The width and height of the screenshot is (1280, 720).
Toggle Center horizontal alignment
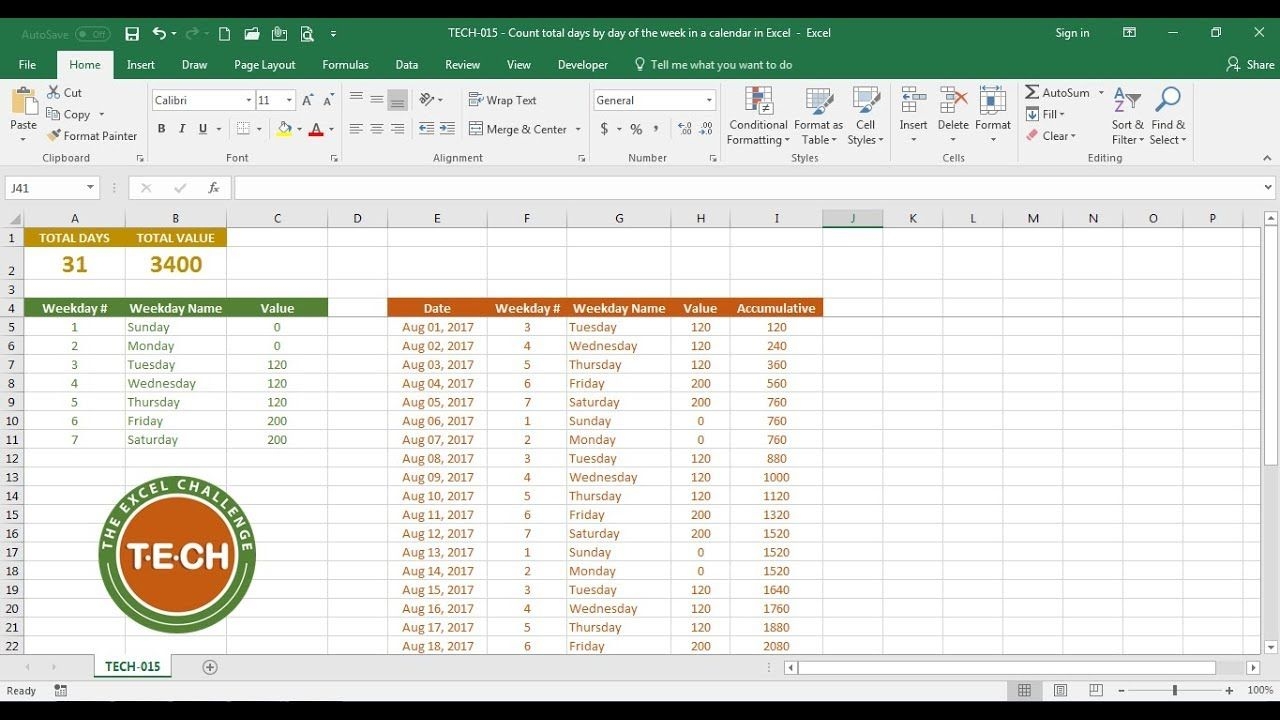point(377,129)
